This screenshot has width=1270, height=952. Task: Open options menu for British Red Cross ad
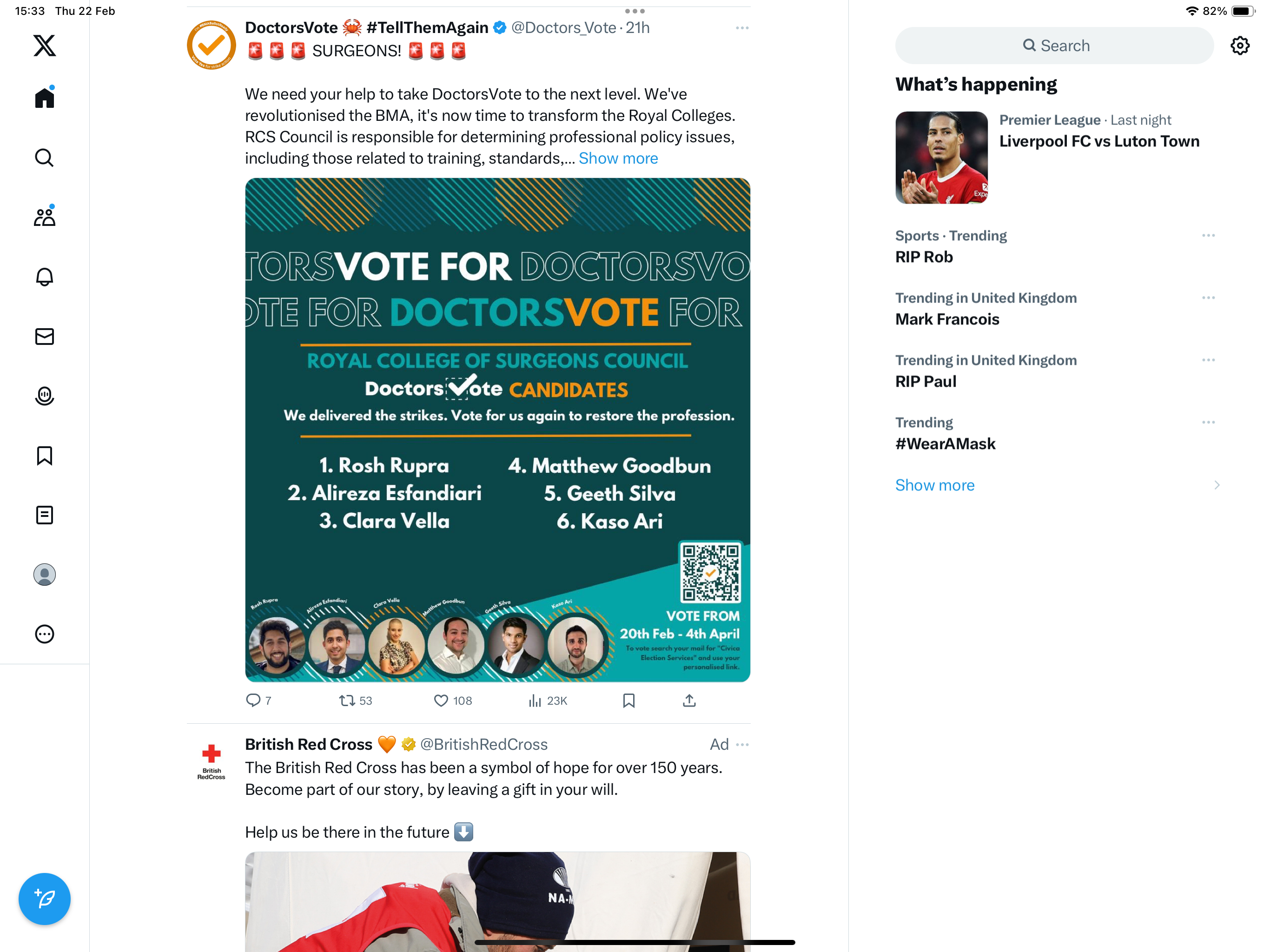(x=742, y=744)
